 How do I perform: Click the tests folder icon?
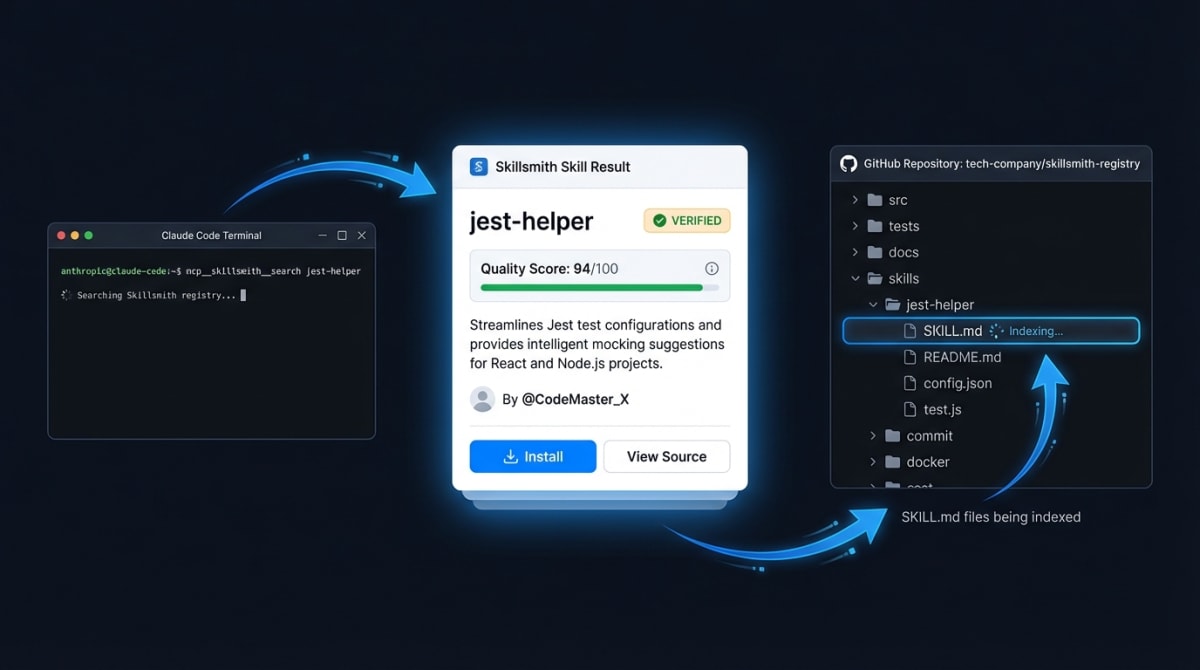click(x=875, y=226)
